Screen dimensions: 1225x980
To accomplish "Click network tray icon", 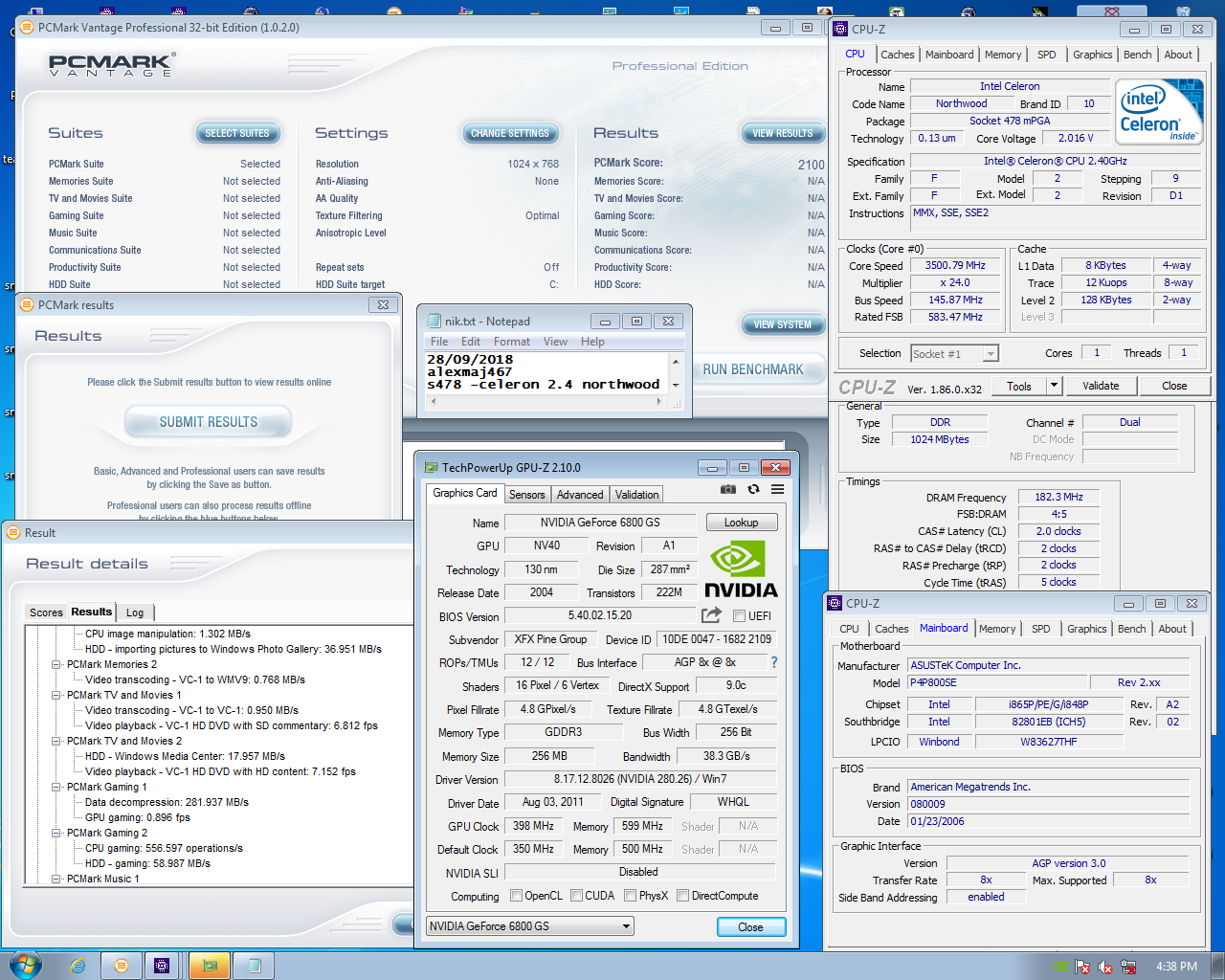I will coord(1129,967).
